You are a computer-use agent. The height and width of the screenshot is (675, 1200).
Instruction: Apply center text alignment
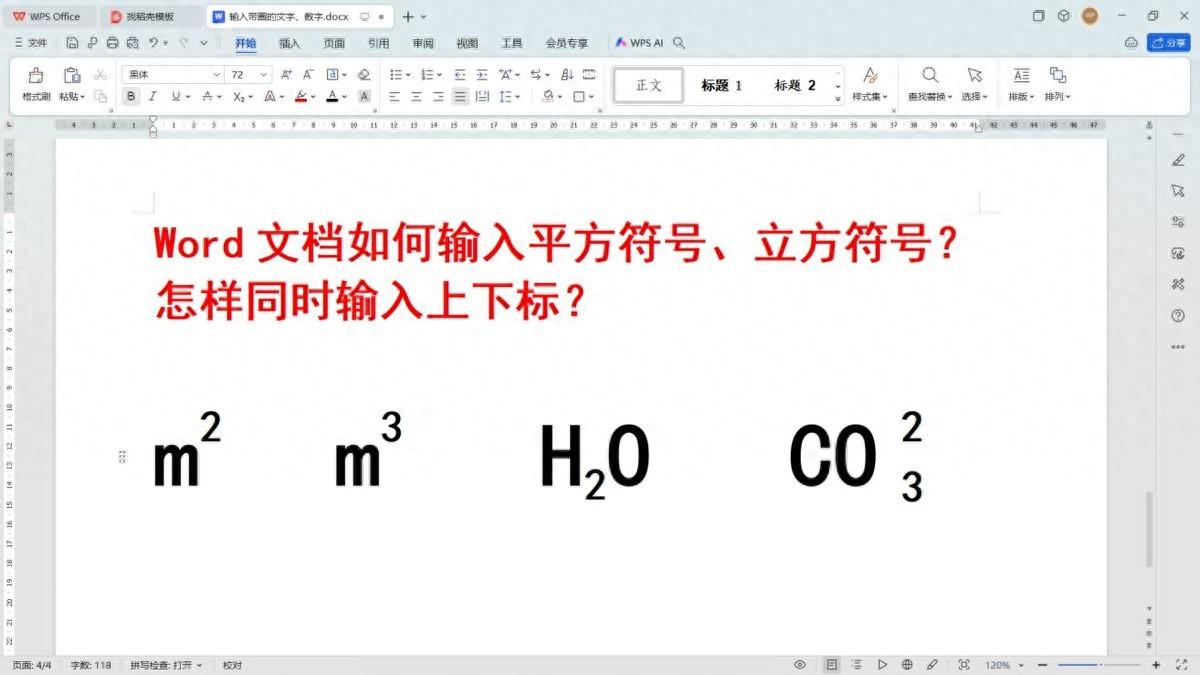point(416,97)
